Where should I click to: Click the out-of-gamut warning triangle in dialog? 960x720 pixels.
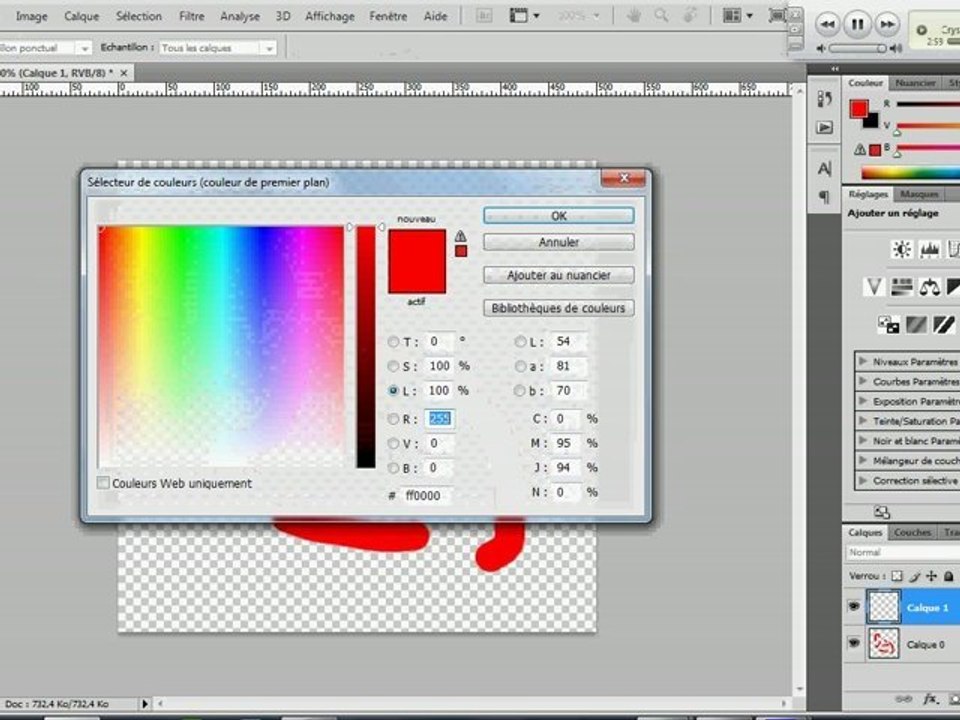coord(460,236)
